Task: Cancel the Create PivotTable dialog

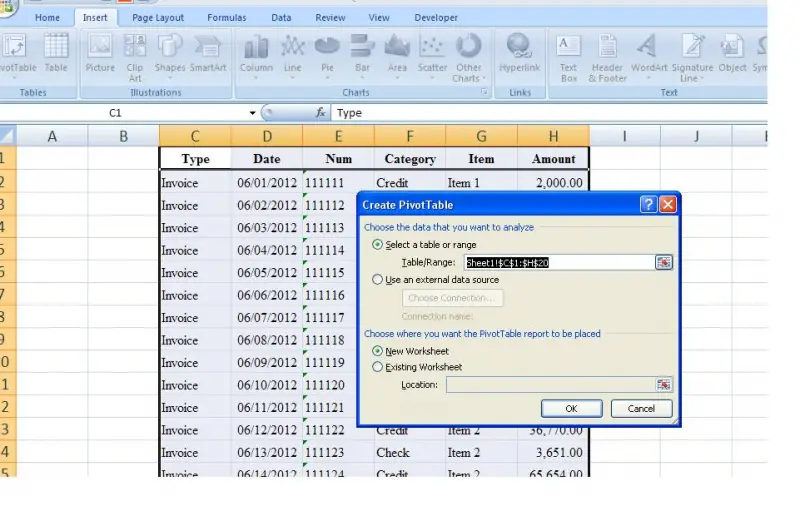Action: tap(641, 409)
